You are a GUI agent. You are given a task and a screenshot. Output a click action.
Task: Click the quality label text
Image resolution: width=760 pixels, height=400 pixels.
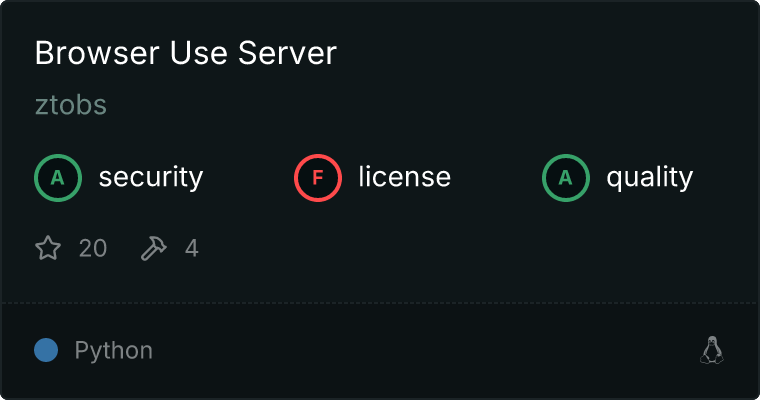point(649,178)
